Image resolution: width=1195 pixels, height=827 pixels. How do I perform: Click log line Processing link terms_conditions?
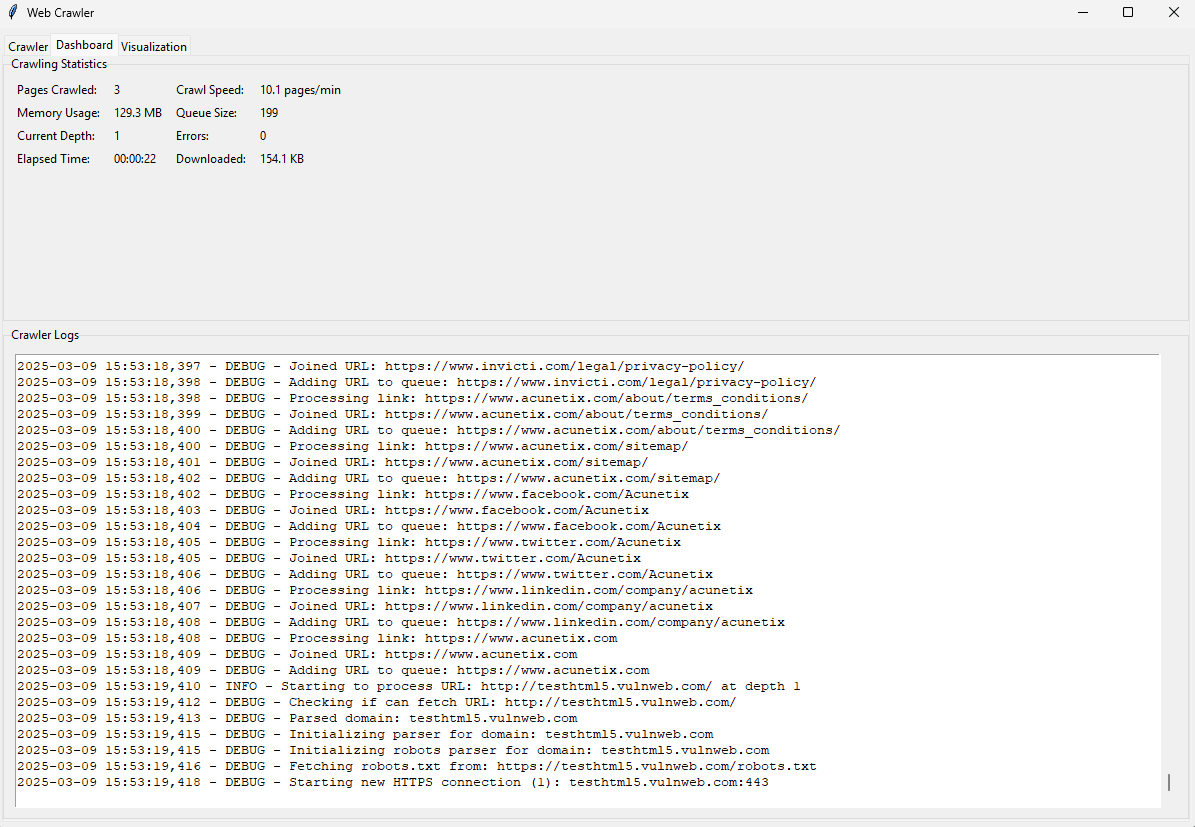(x=412, y=398)
